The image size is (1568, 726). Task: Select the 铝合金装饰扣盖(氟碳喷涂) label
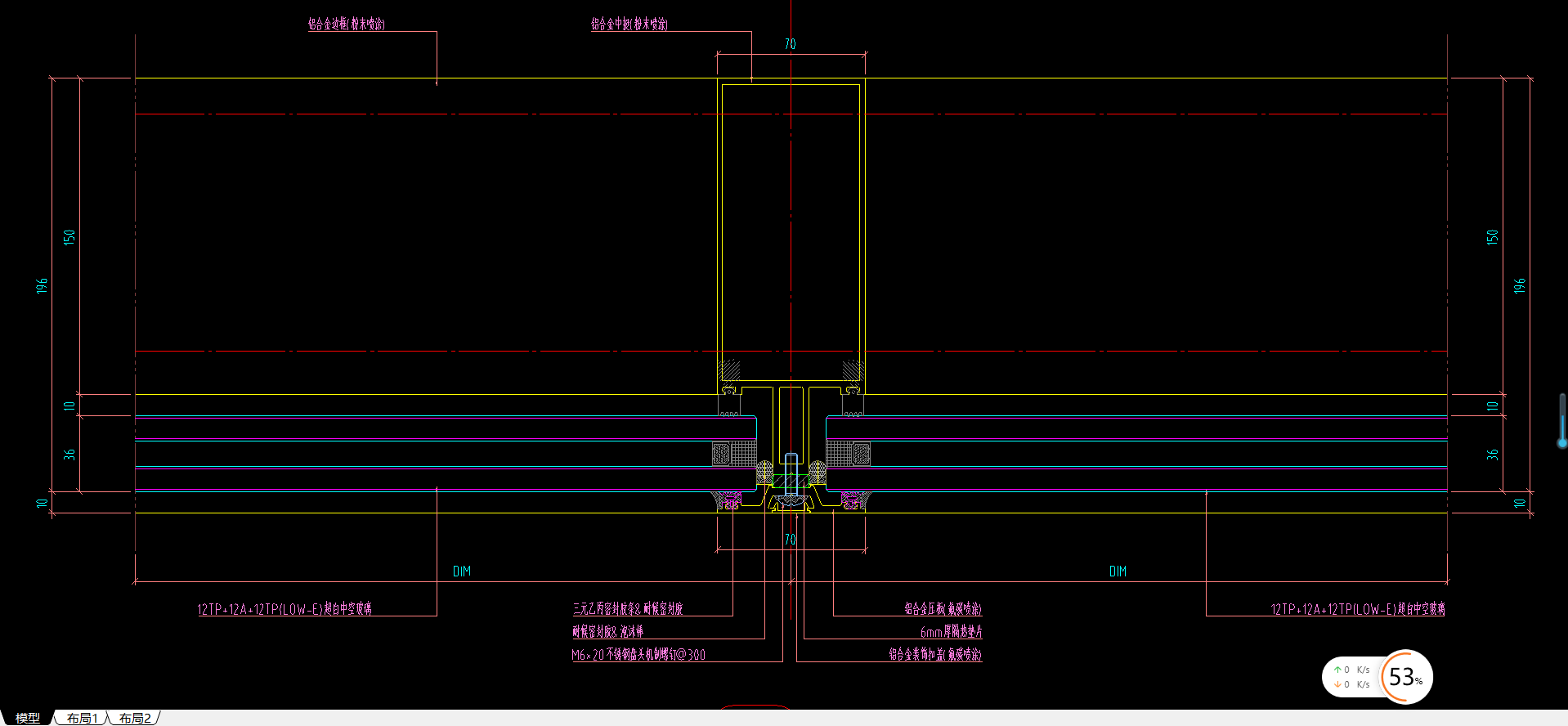tap(935, 654)
